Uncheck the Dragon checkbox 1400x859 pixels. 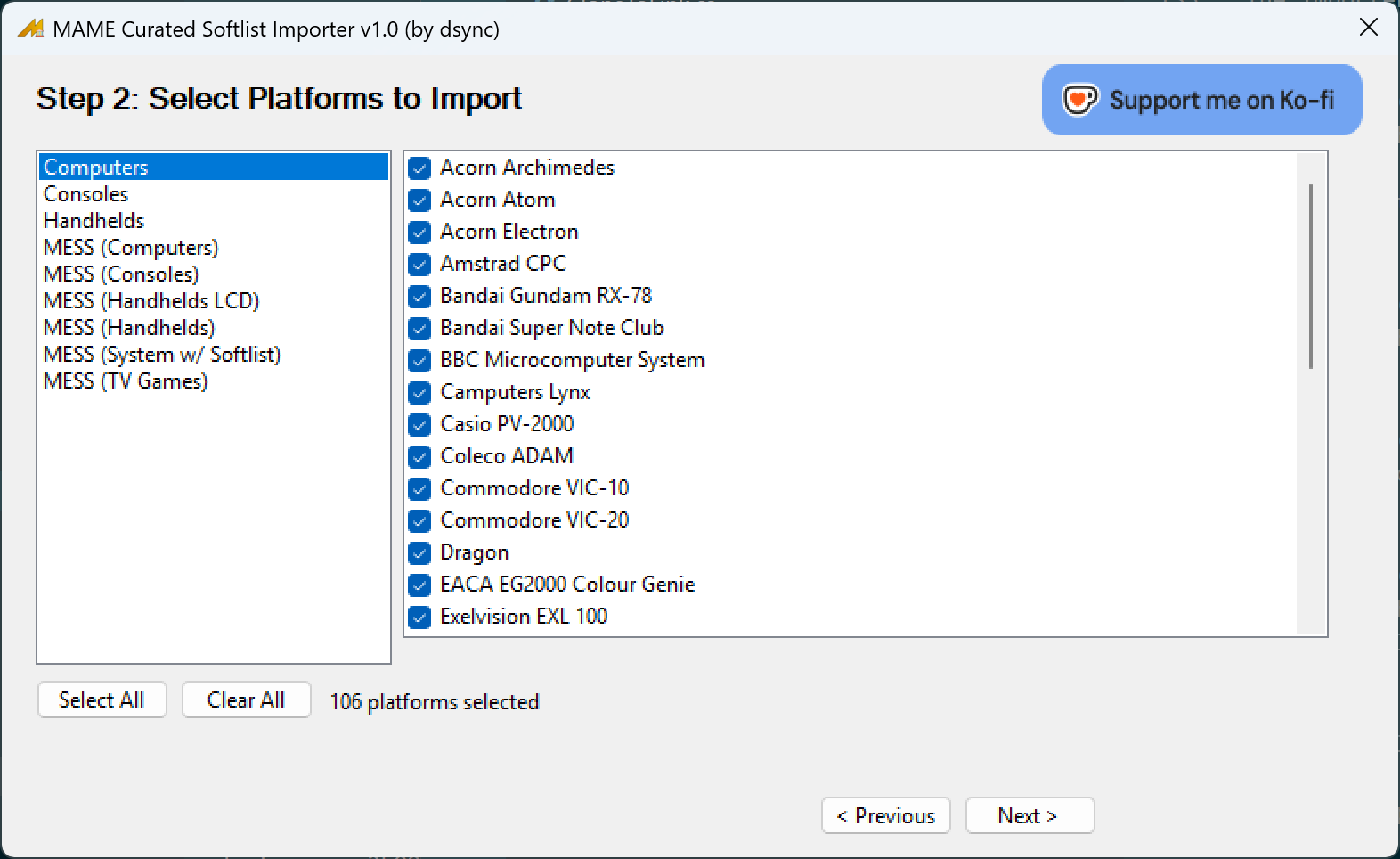pyautogui.click(x=419, y=553)
